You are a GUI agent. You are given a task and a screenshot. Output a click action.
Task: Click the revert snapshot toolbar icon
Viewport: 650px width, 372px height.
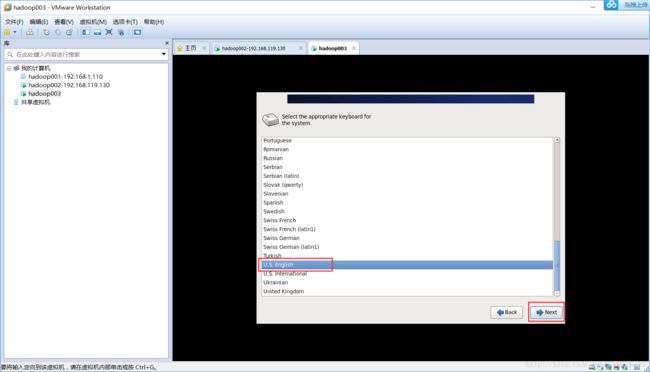click(58, 32)
